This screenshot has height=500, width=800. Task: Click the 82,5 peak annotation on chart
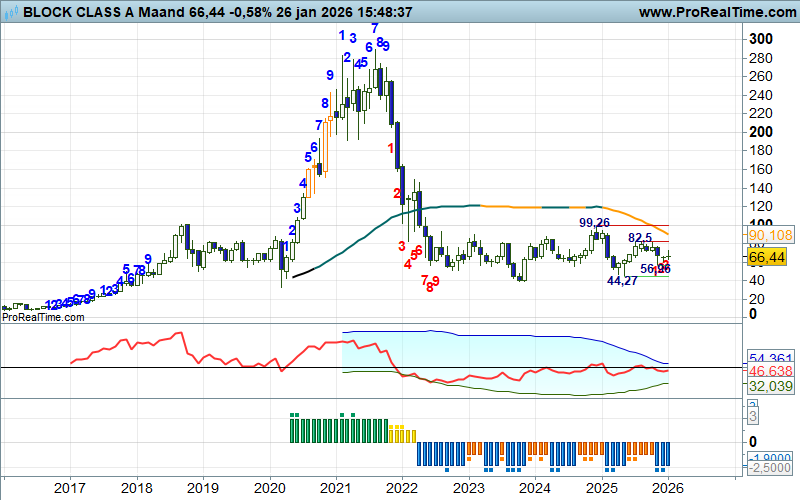(640, 238)
